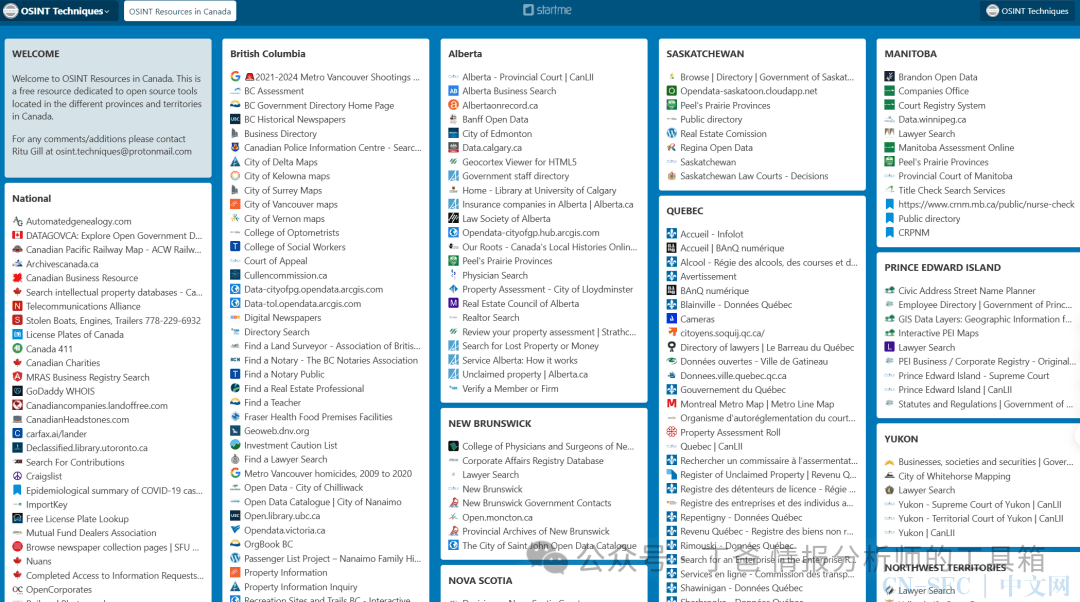
Task: Open License Plates of Canada
Action: (74, 334)
